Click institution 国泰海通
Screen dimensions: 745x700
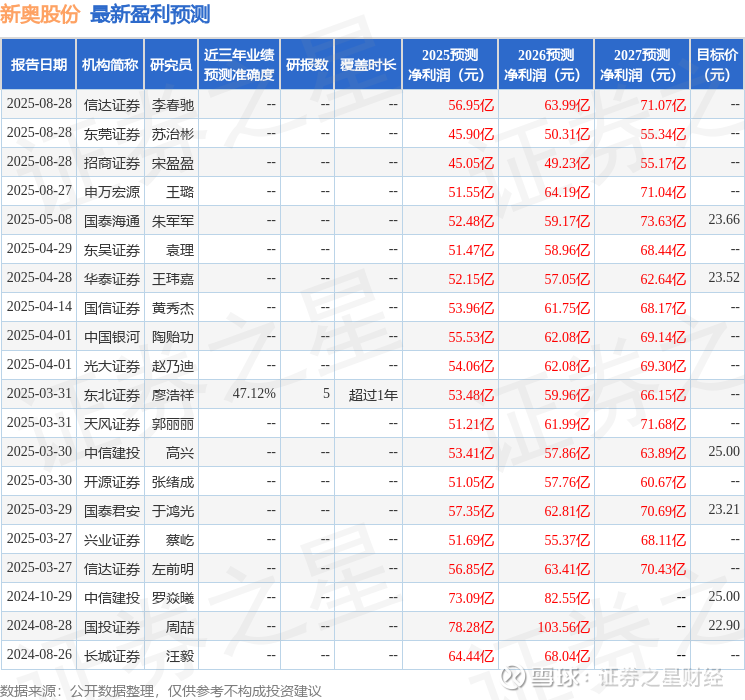pyautogui.click(x=112, y=221)
